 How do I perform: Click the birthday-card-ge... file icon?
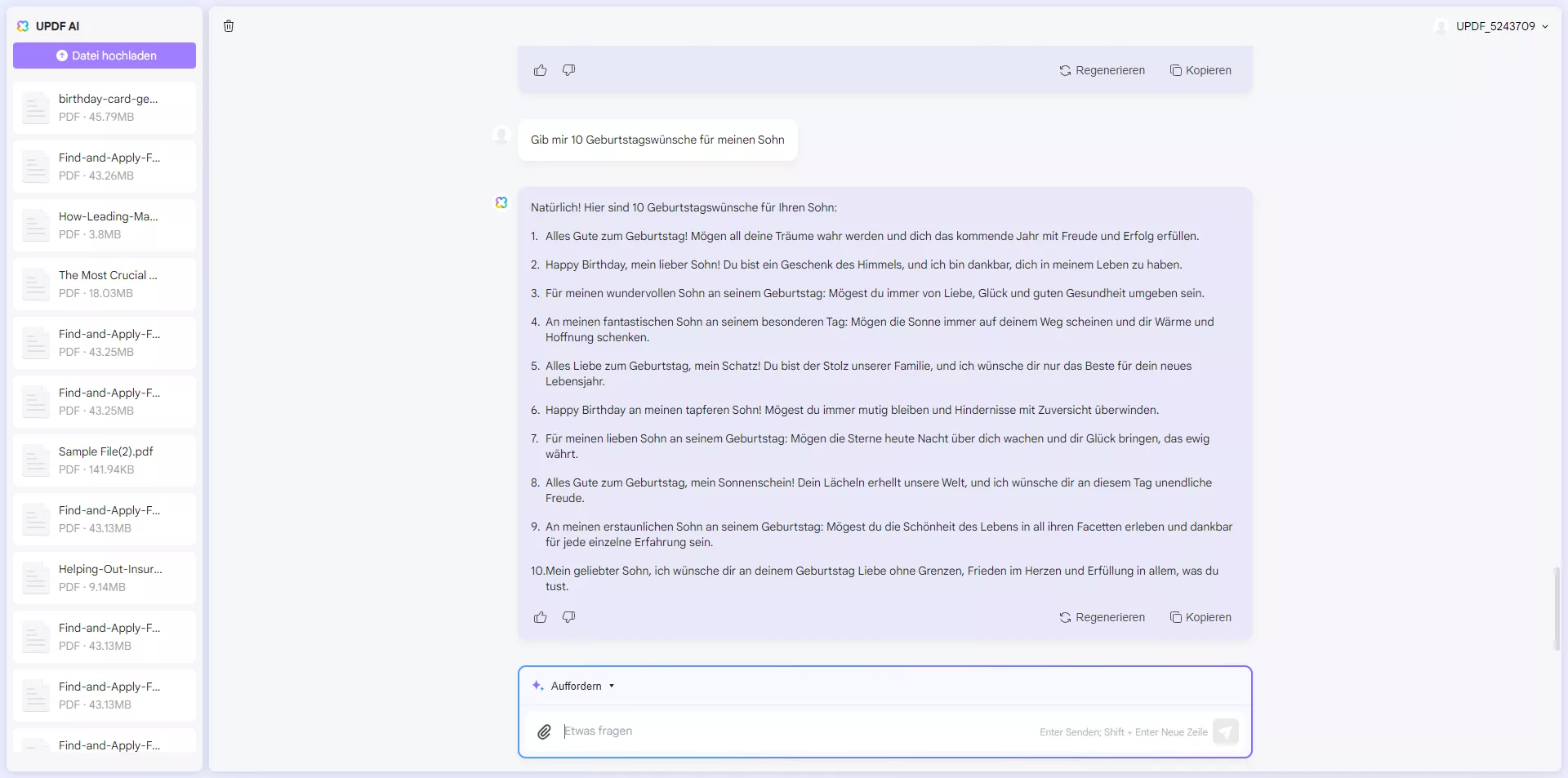(36, 108)
